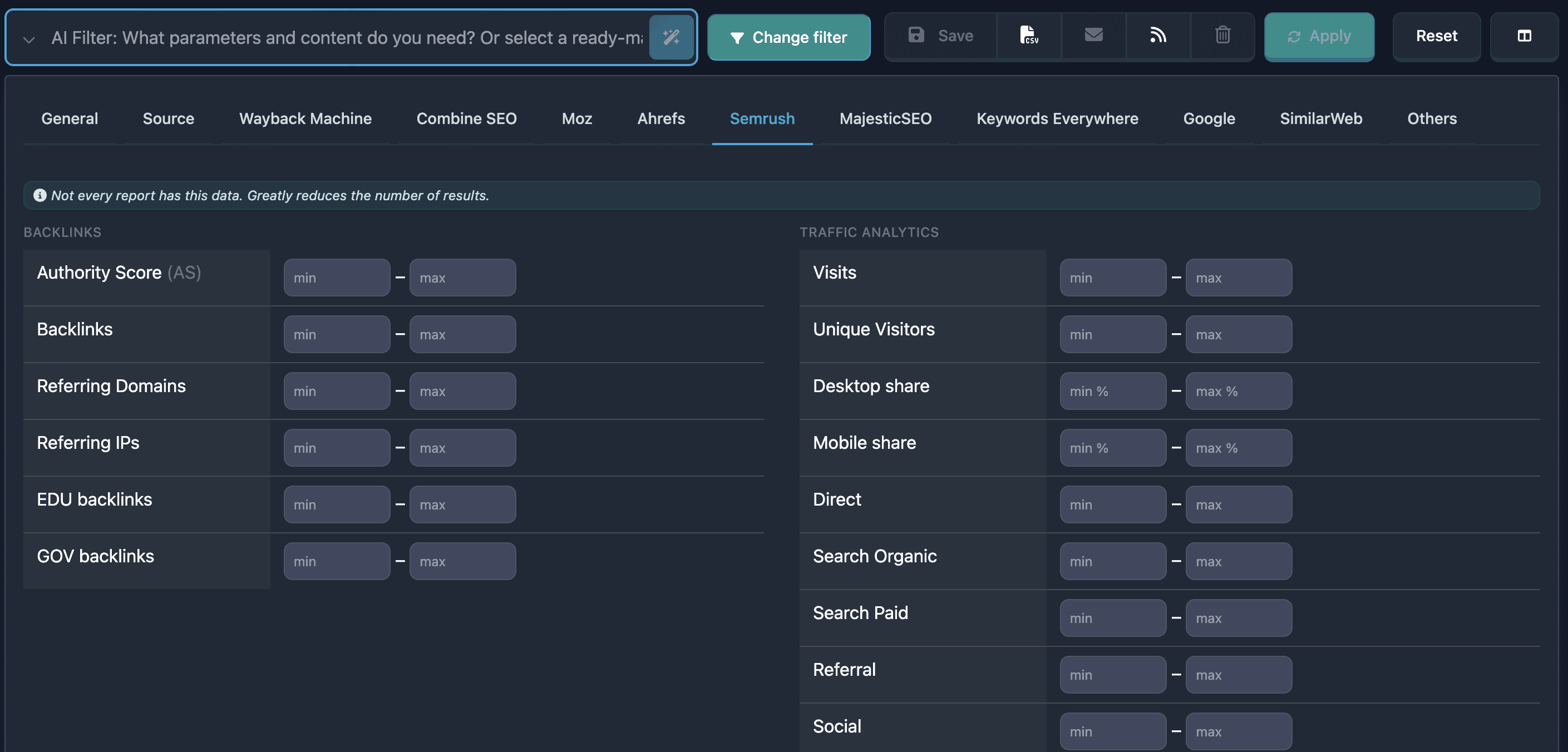The height and width of the screenshot is (752, 1568).
Task: Focus the AI Filter text input
Action: tap(347, 38)
